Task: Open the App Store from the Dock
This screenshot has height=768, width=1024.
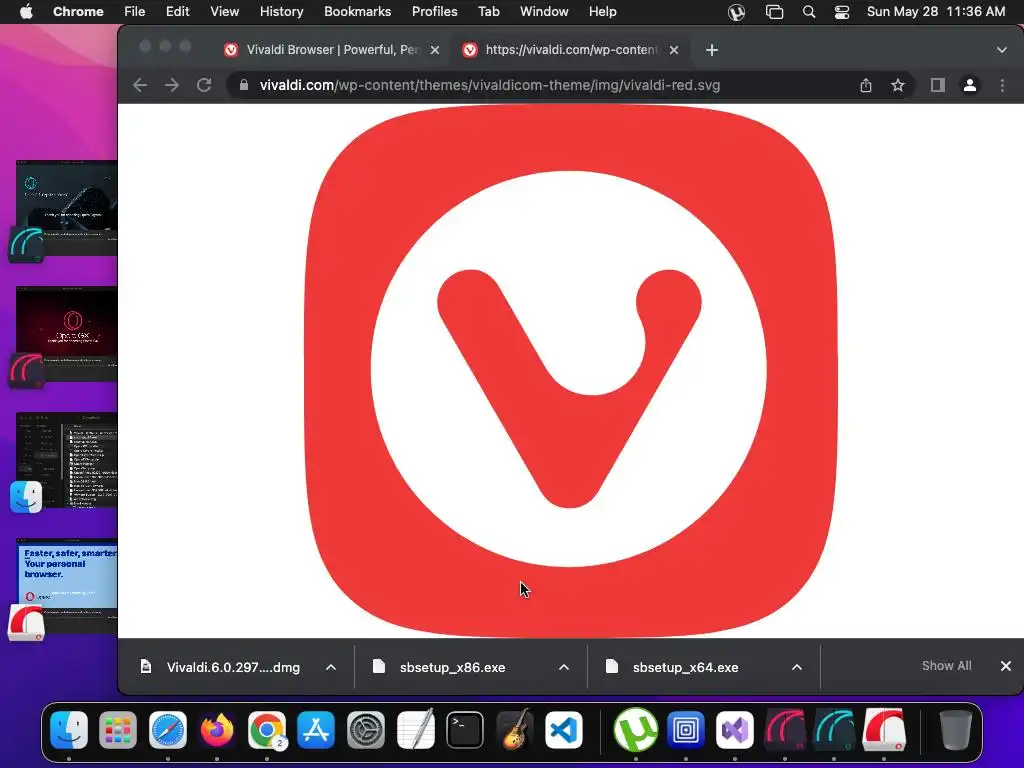Action: pos(316,729)
